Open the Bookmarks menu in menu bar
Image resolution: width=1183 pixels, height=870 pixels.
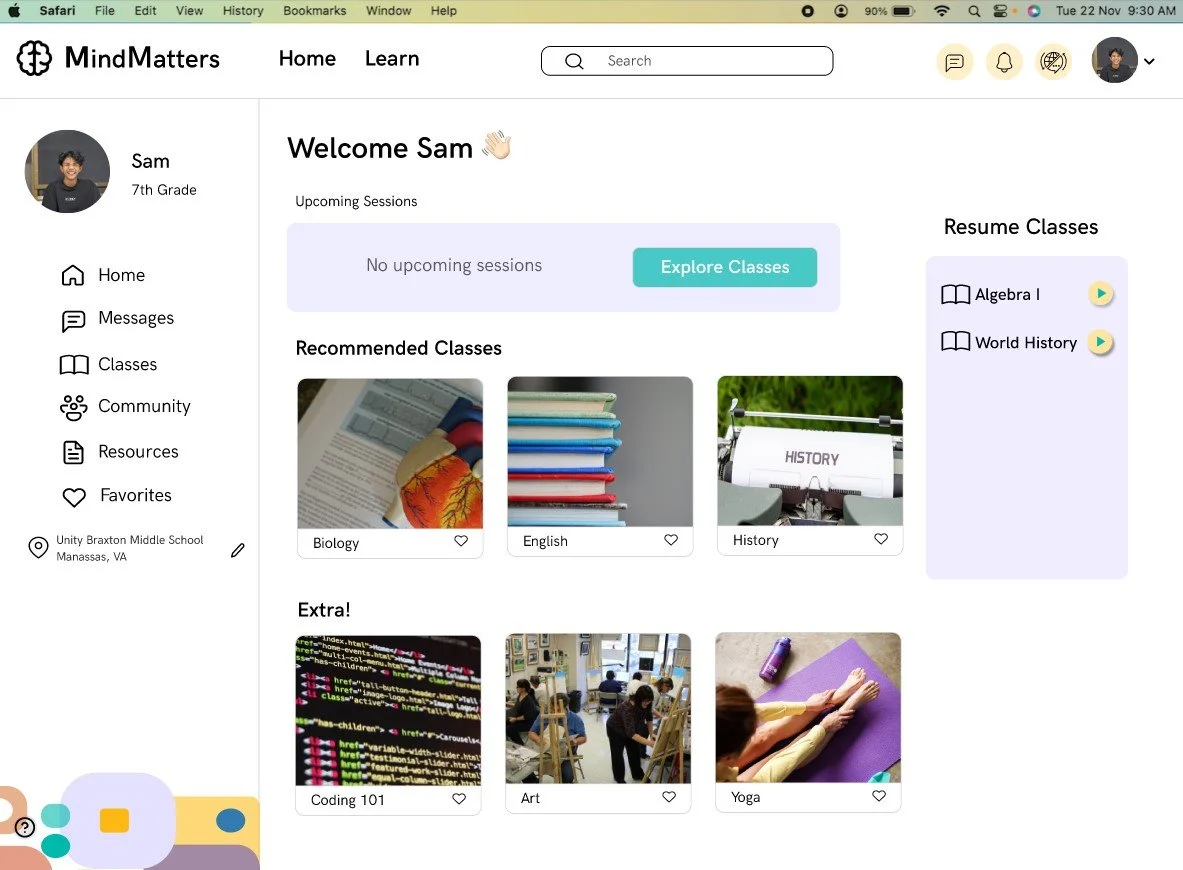(315, 11)
